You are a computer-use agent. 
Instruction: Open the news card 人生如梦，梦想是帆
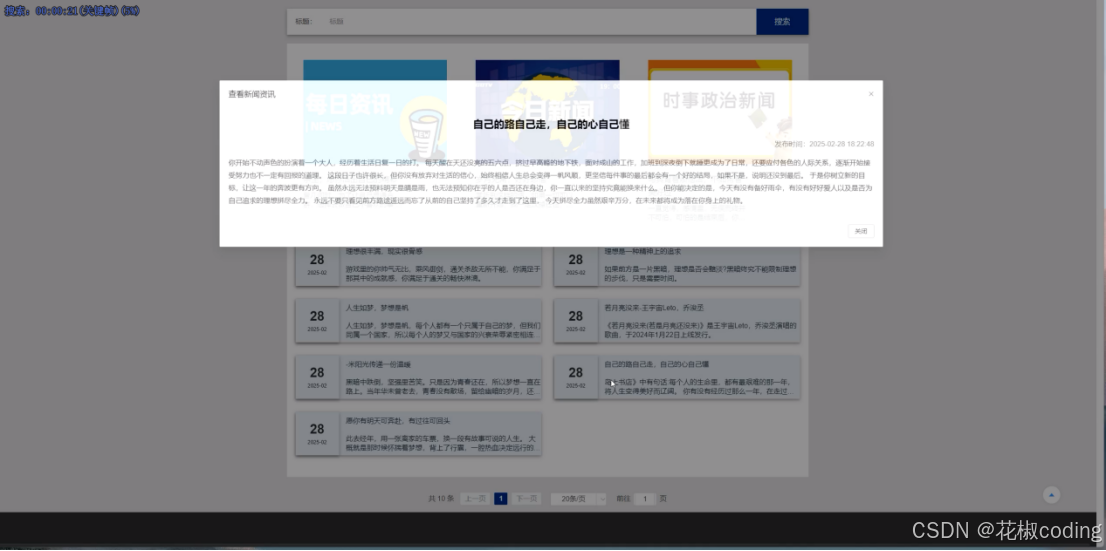tap(418, 321)
